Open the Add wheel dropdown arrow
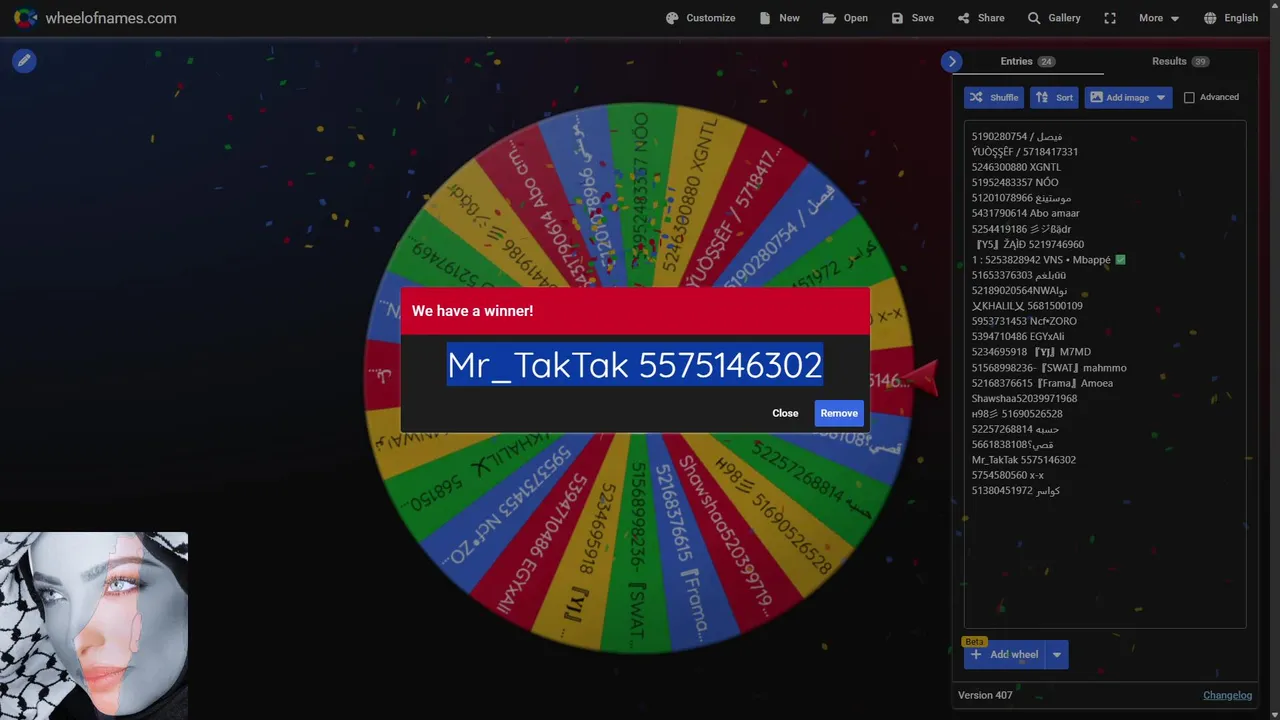The height and width of the screenshot is (720, 1280). pos(1057,655)
